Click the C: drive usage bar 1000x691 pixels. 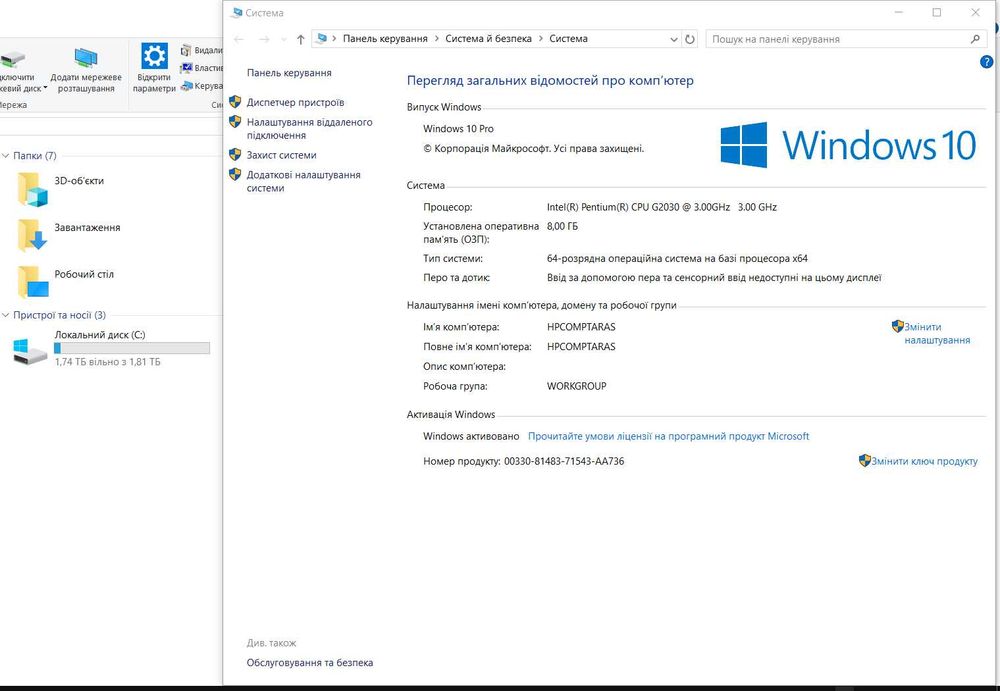(132, 348)
